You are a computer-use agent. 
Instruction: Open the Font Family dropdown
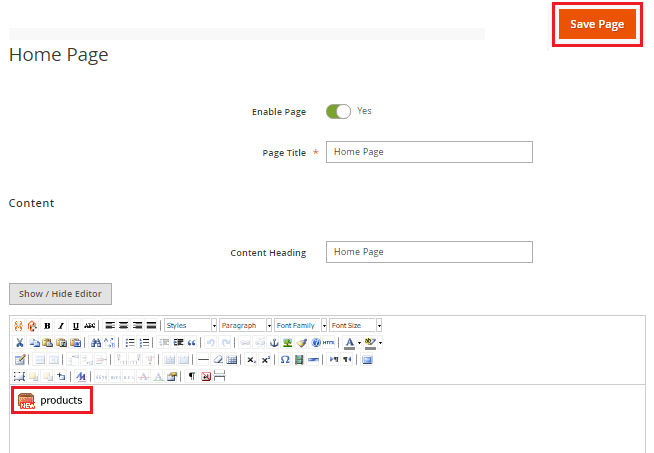tap(300, 326)
